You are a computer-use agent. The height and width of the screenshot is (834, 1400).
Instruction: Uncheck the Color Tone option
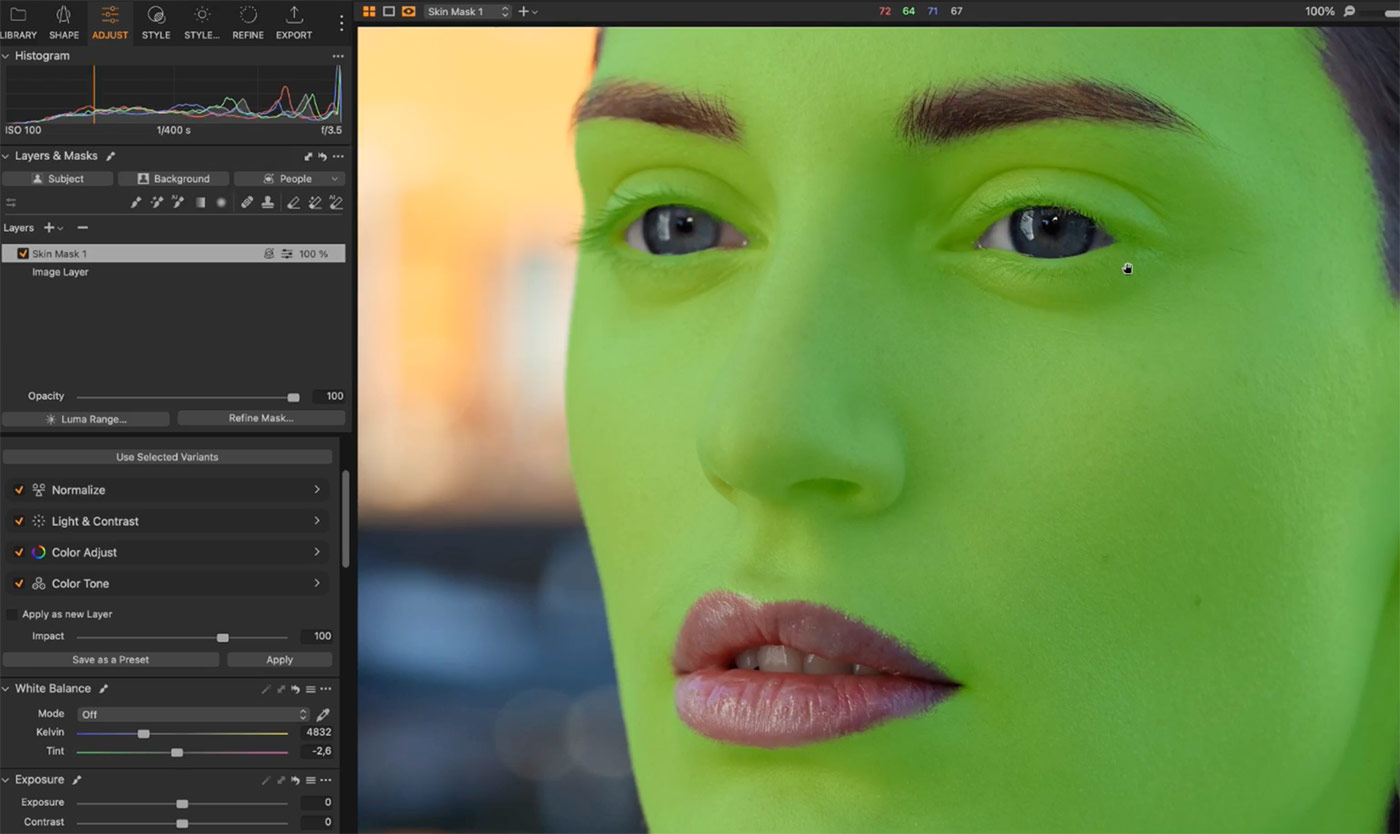[19, 583]
